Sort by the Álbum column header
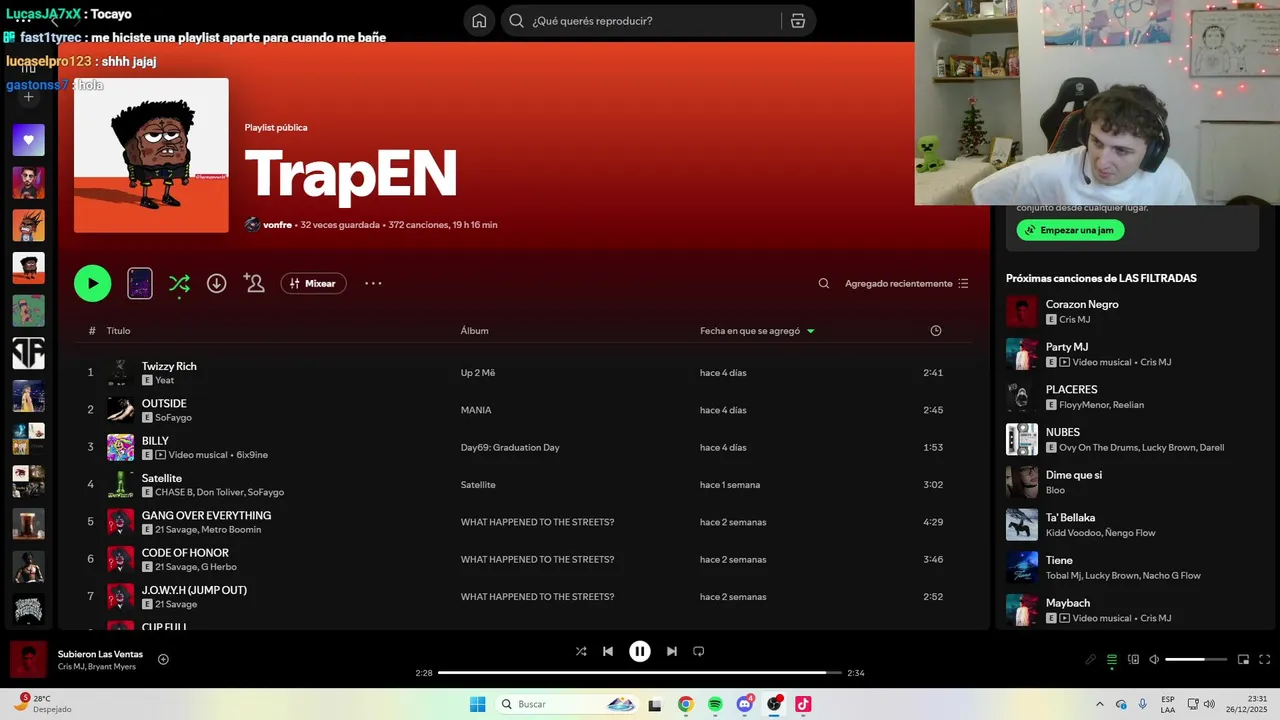1280x720 pixels. pos(474,331)
